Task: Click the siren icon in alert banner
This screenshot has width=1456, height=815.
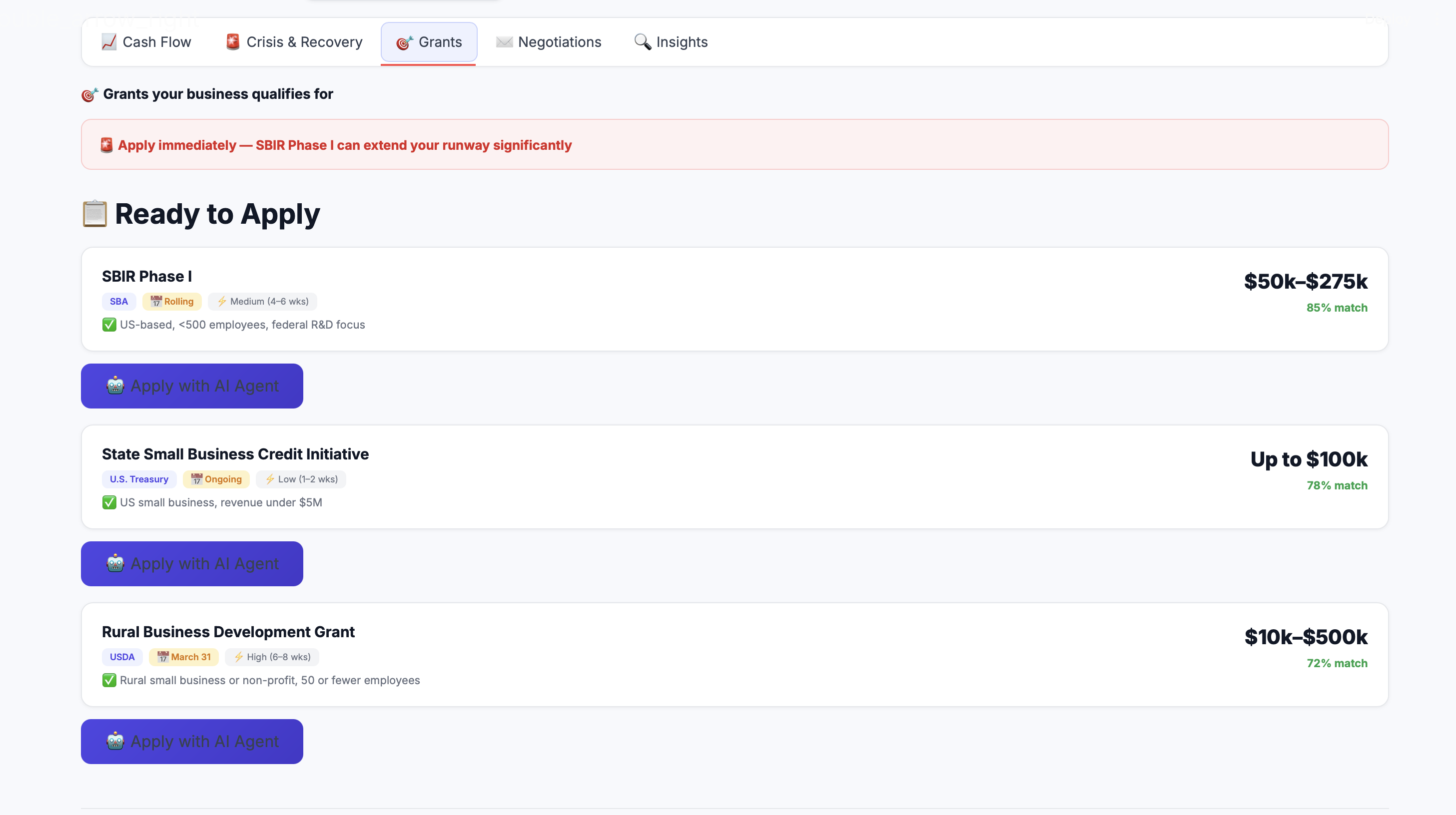Action: 106,145
